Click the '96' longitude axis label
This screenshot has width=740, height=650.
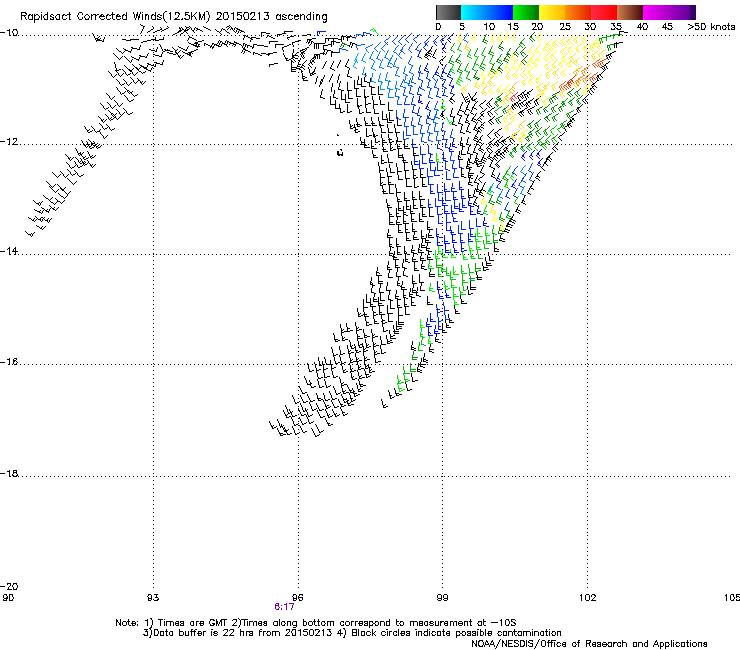click(x=298, y=598)
